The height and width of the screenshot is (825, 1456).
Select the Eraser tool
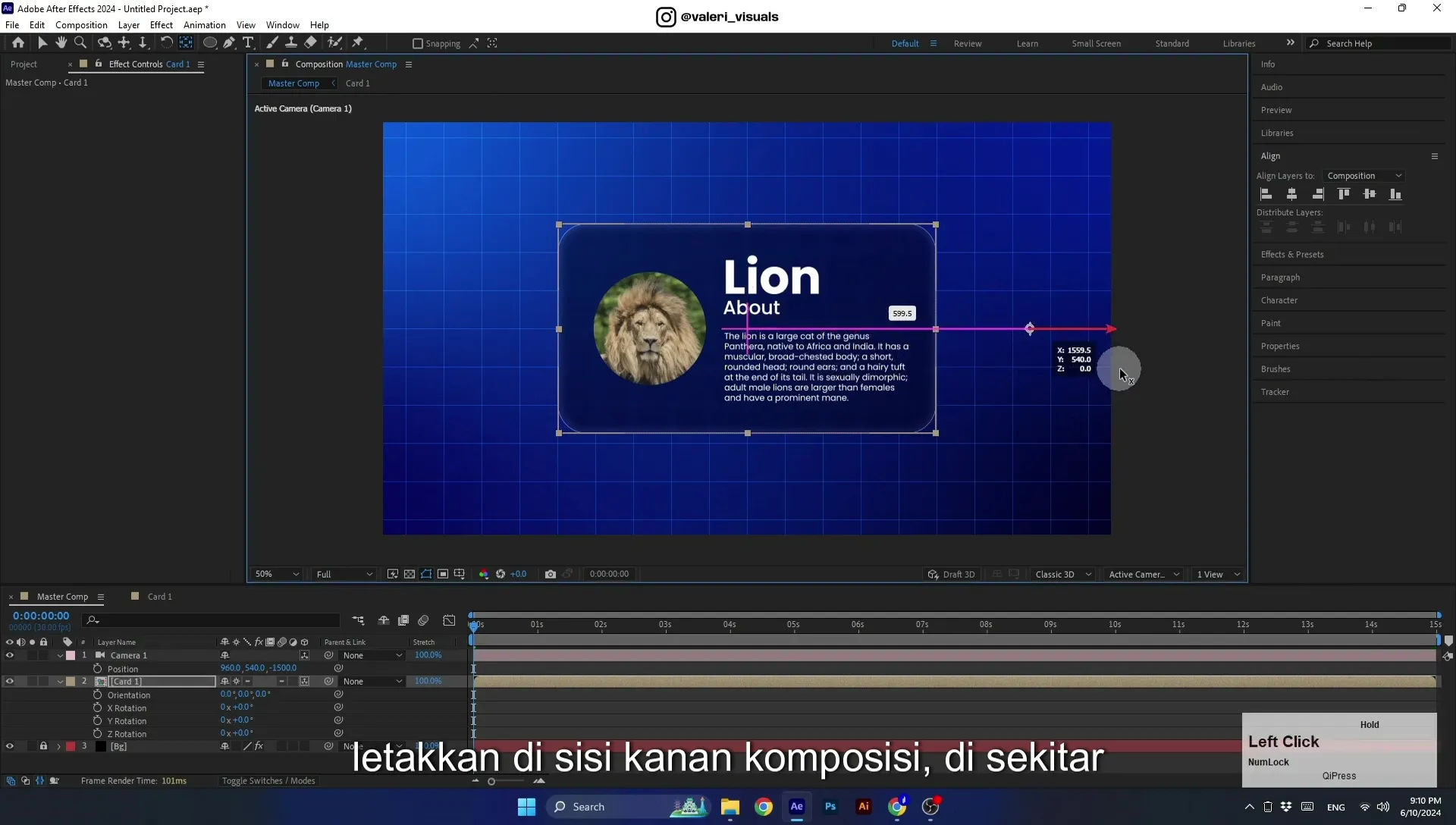tap(311, 43)
